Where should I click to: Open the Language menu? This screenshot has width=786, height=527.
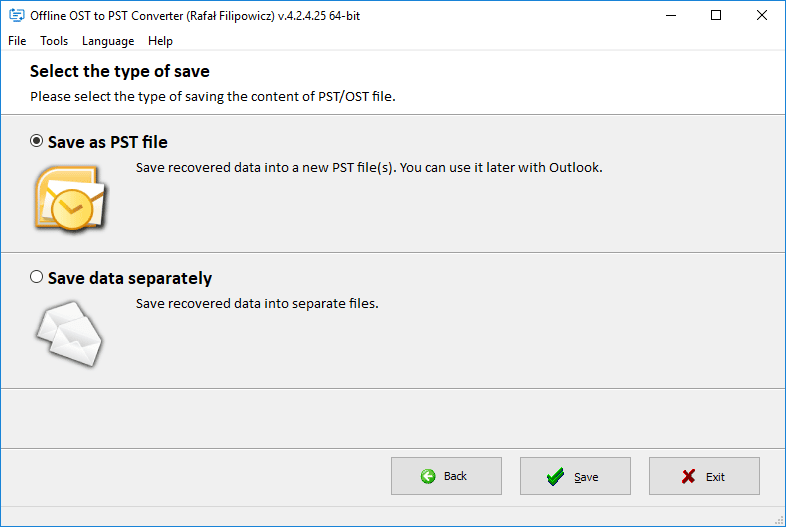click(108, 41)
